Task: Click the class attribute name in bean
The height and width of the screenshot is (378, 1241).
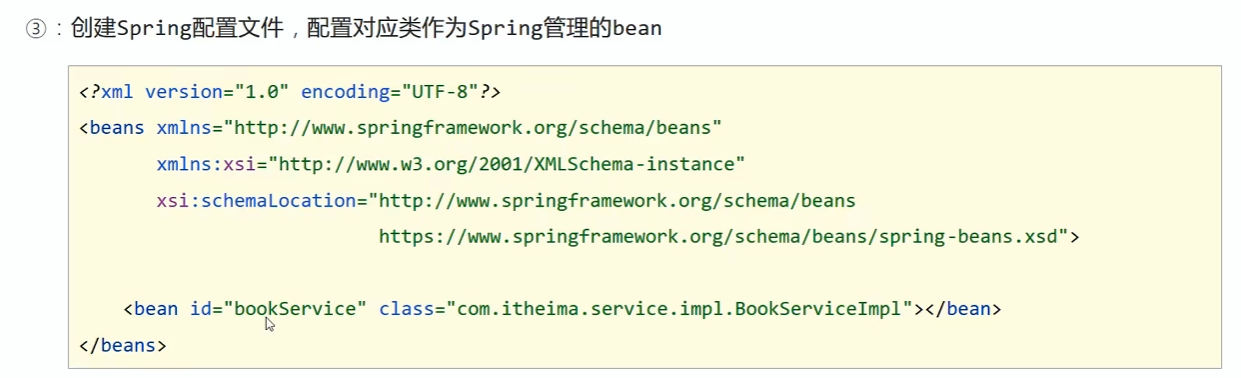Action: click(406, 309)
